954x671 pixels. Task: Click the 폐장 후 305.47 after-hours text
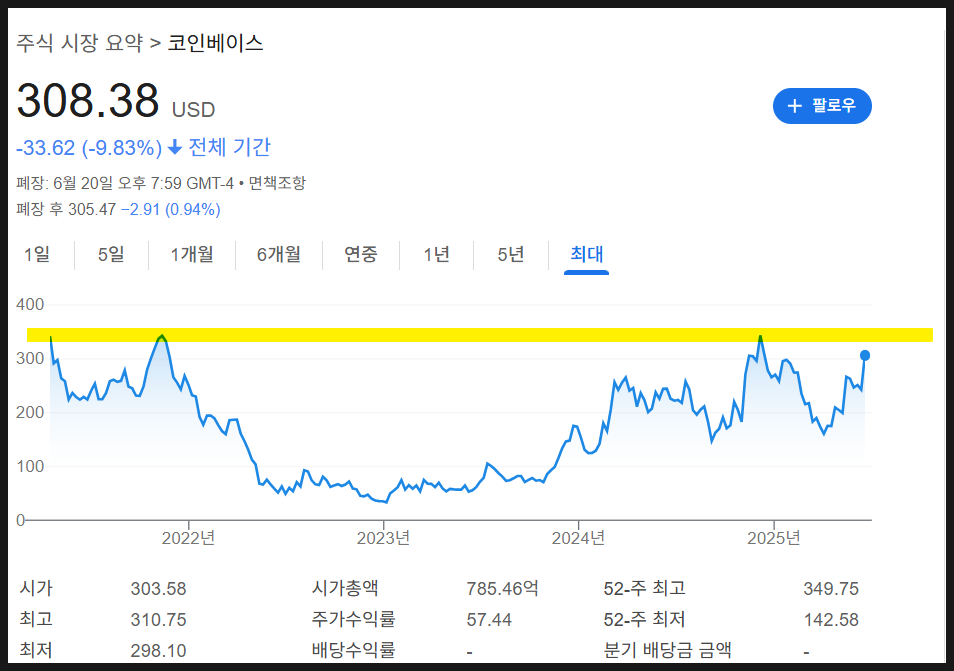click(x=66, y=209)
